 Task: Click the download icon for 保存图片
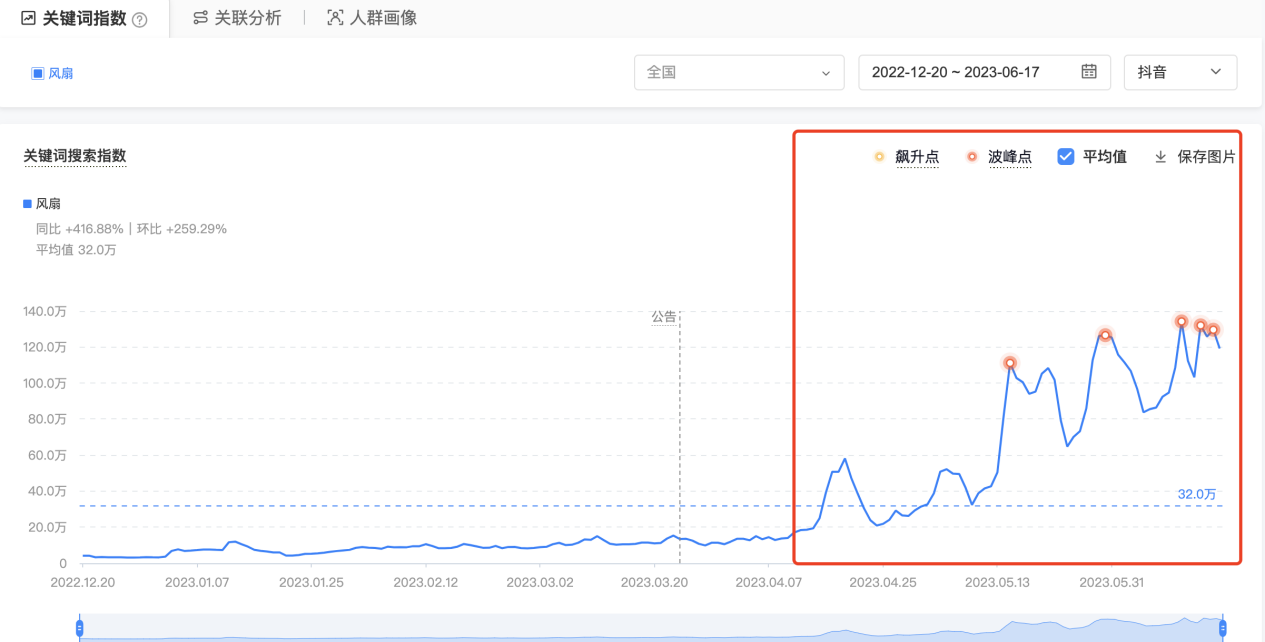[x=1161, y=157]
